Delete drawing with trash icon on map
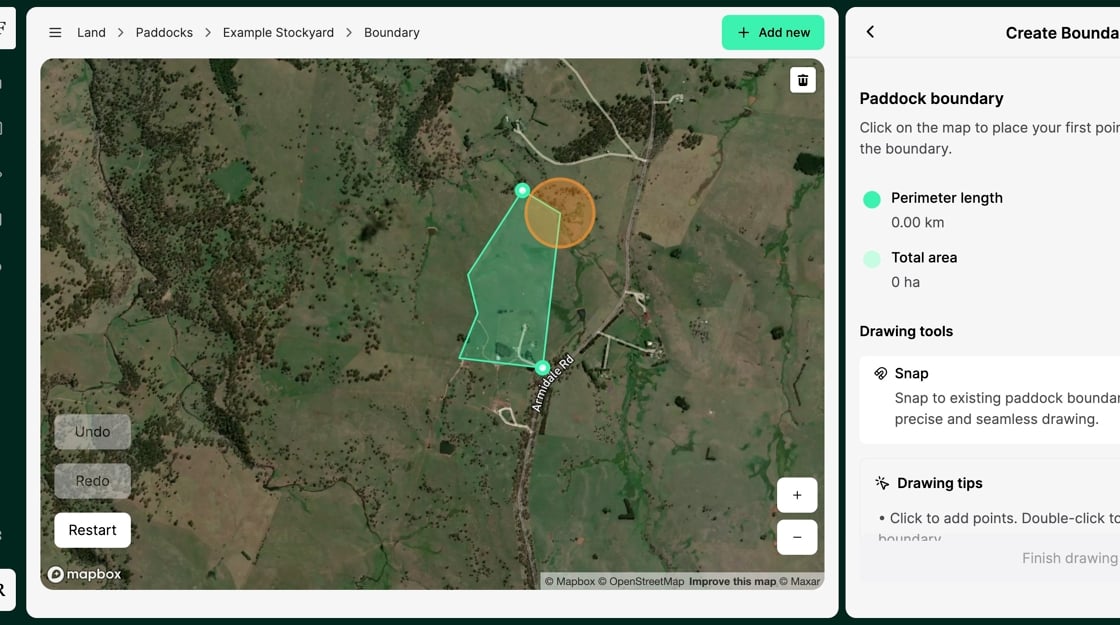Image resolution: width=1120 pixels, height=625 pixels. [x=803, y=80]
